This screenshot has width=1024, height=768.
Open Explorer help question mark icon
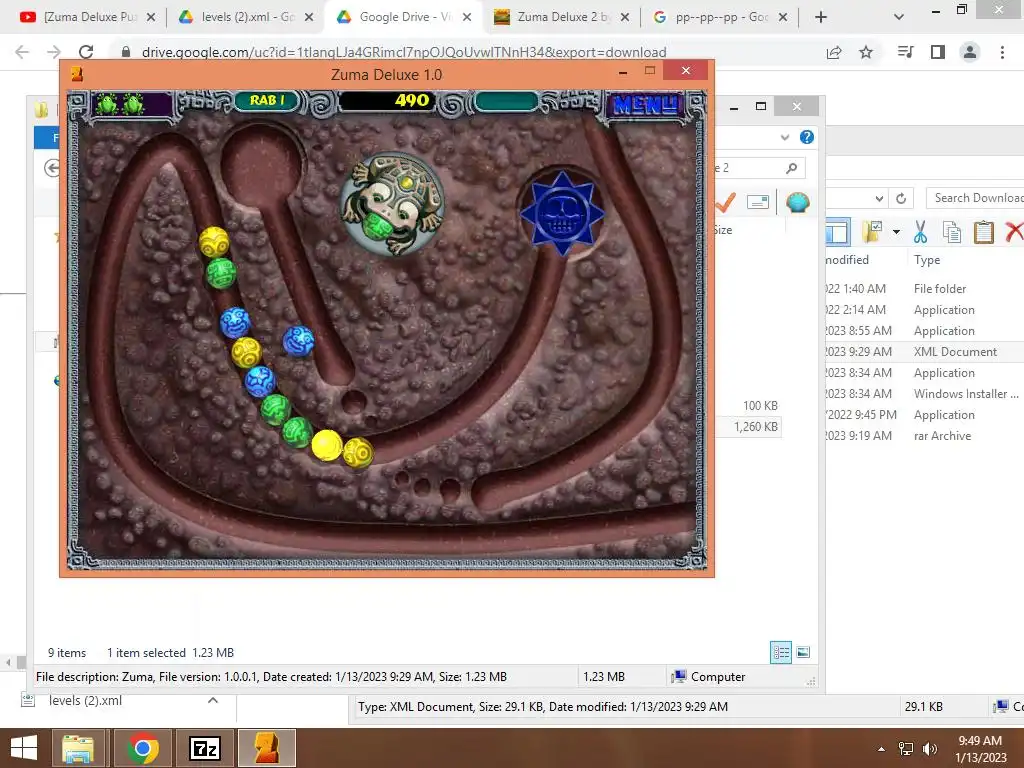click(807, 137)
